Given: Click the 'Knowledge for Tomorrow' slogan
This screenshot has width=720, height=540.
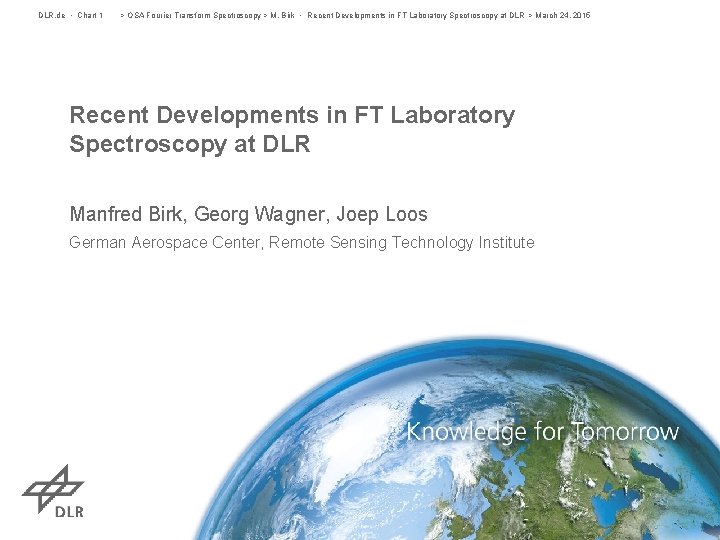Looking at the screenshot, I should click(x=543, y=432).
